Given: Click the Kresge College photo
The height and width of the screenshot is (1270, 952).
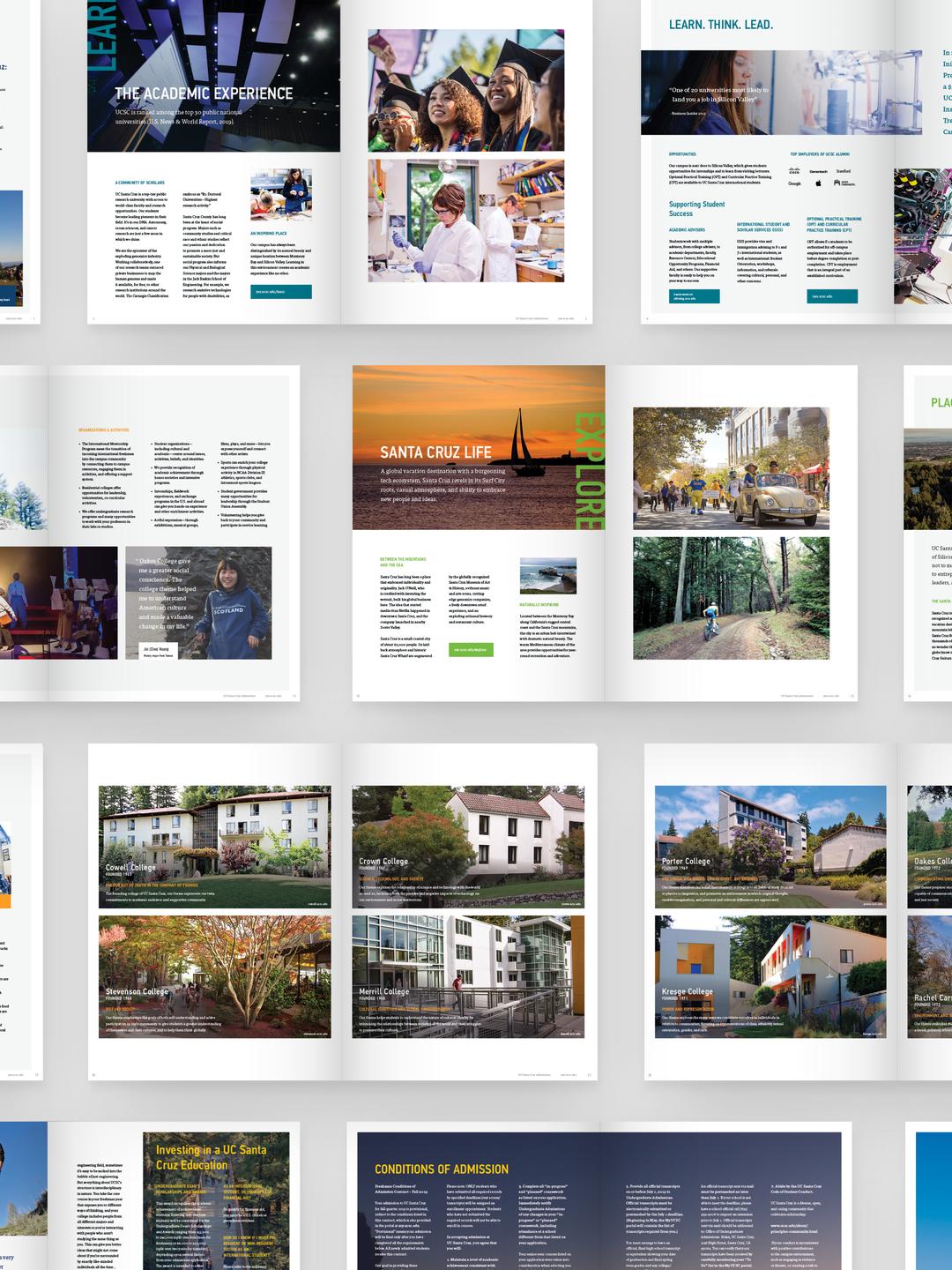Looking at the screenshot, I should [x=770, y=976].
